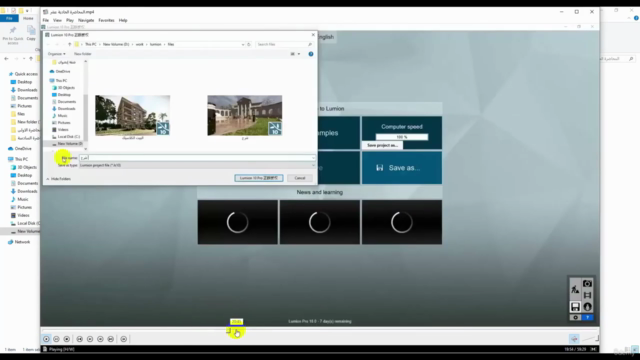The height and width of the screenshot is (360, 640).
Task: Open Lumion movie mode film icon
Action: (587, 295)
